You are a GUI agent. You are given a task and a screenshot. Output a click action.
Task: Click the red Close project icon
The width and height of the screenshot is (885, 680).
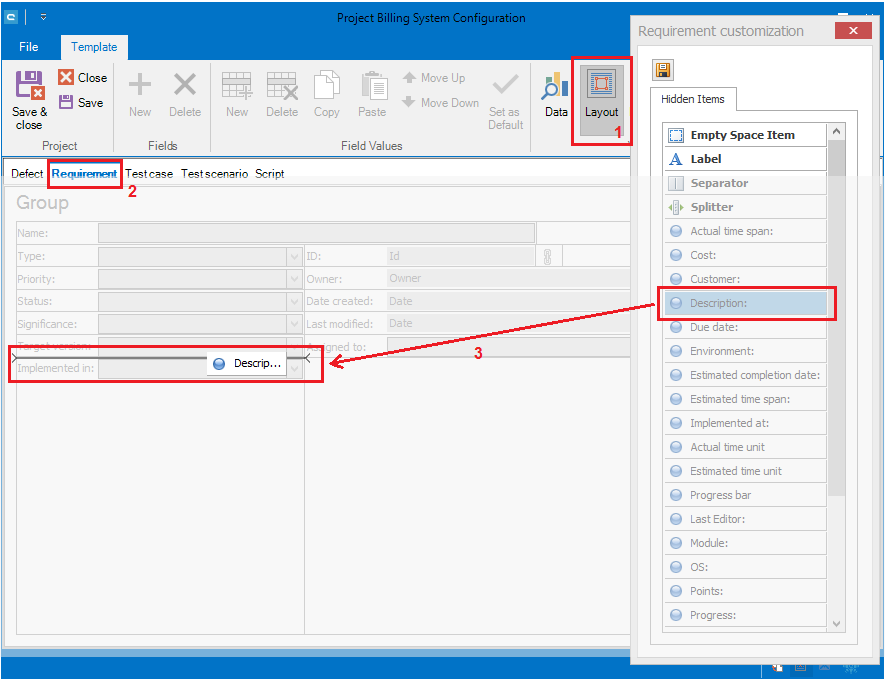(x=67, y=77)
